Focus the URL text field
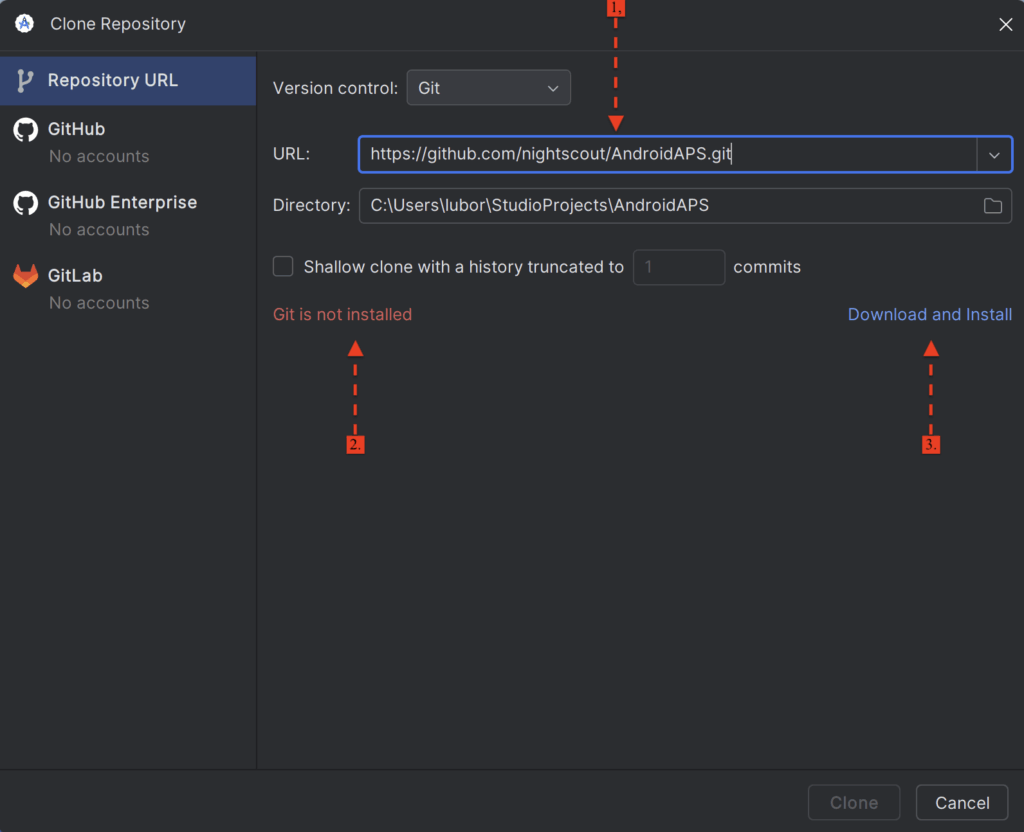This screenshot has width=1024, height=832. tap(660, 155)
